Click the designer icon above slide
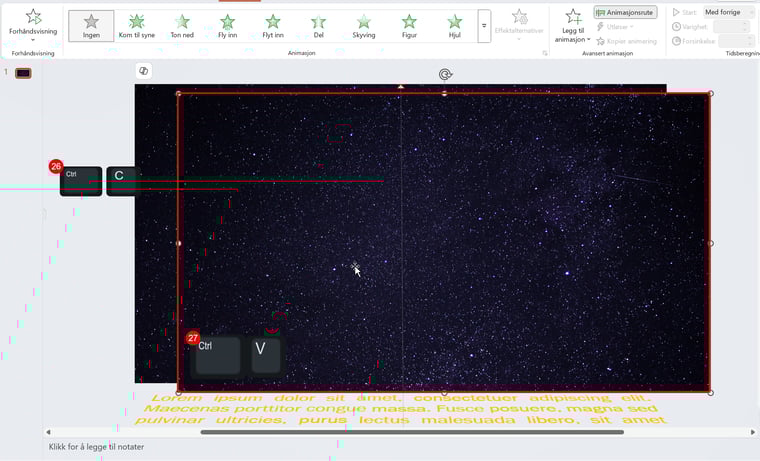Screen dimensions: 760x461 (143, 71)
